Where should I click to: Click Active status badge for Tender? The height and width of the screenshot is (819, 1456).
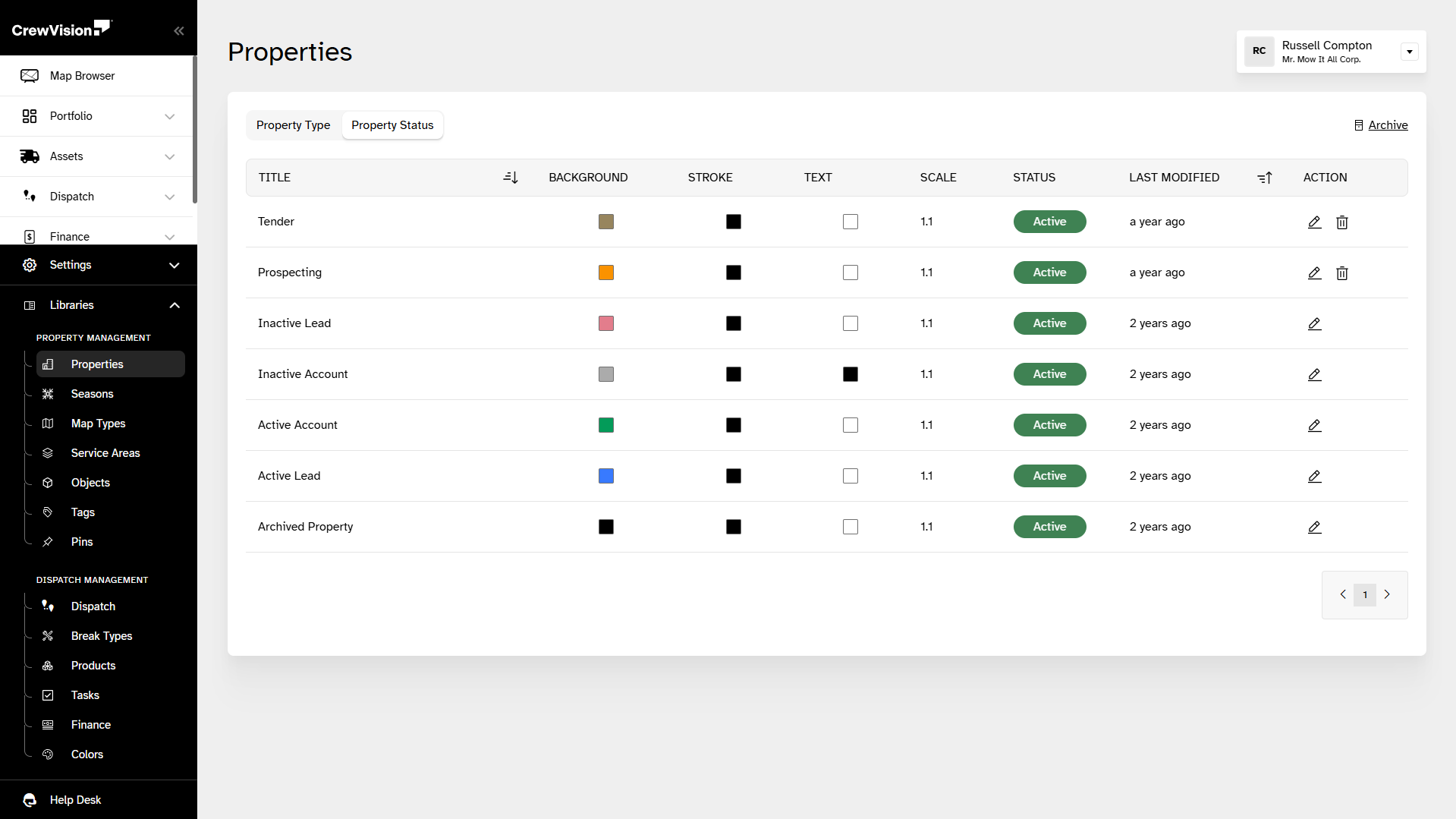(1050, 222)
